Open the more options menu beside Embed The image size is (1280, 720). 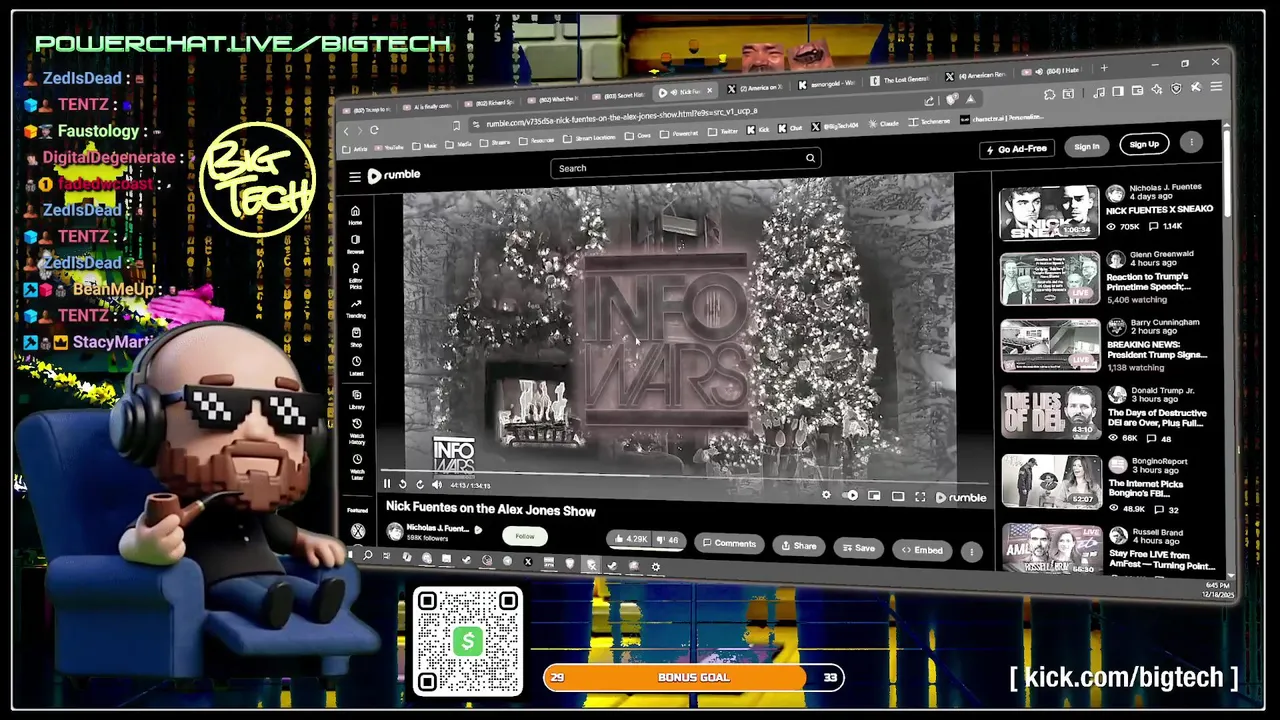tap(971, 551)
